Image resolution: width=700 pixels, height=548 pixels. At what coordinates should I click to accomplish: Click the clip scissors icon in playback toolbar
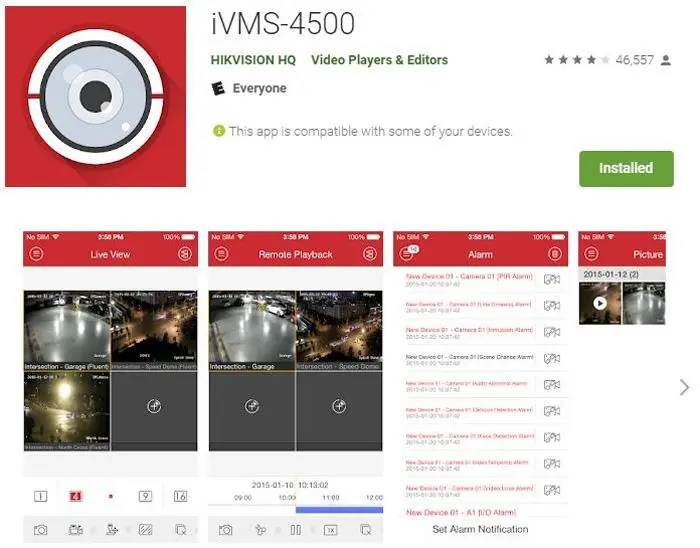click(260, 530)
